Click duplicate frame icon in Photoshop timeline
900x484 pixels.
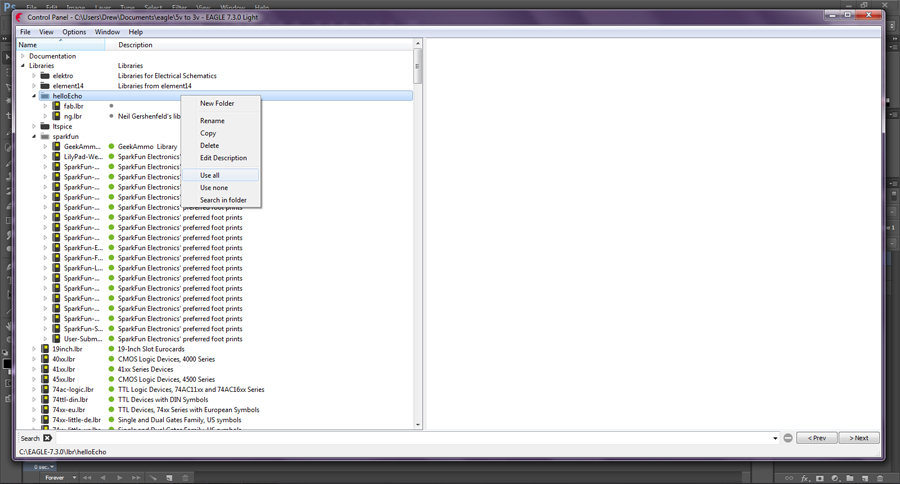pyautogui.click(x=169, y=478)
